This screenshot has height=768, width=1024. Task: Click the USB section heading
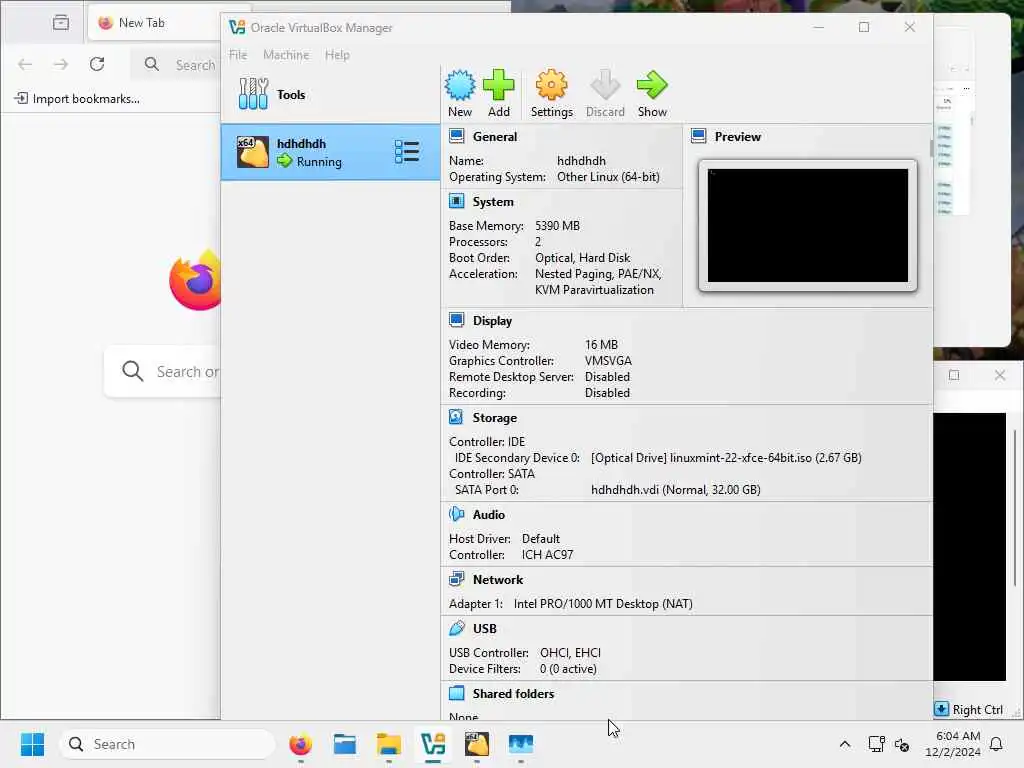pos(485,629)
